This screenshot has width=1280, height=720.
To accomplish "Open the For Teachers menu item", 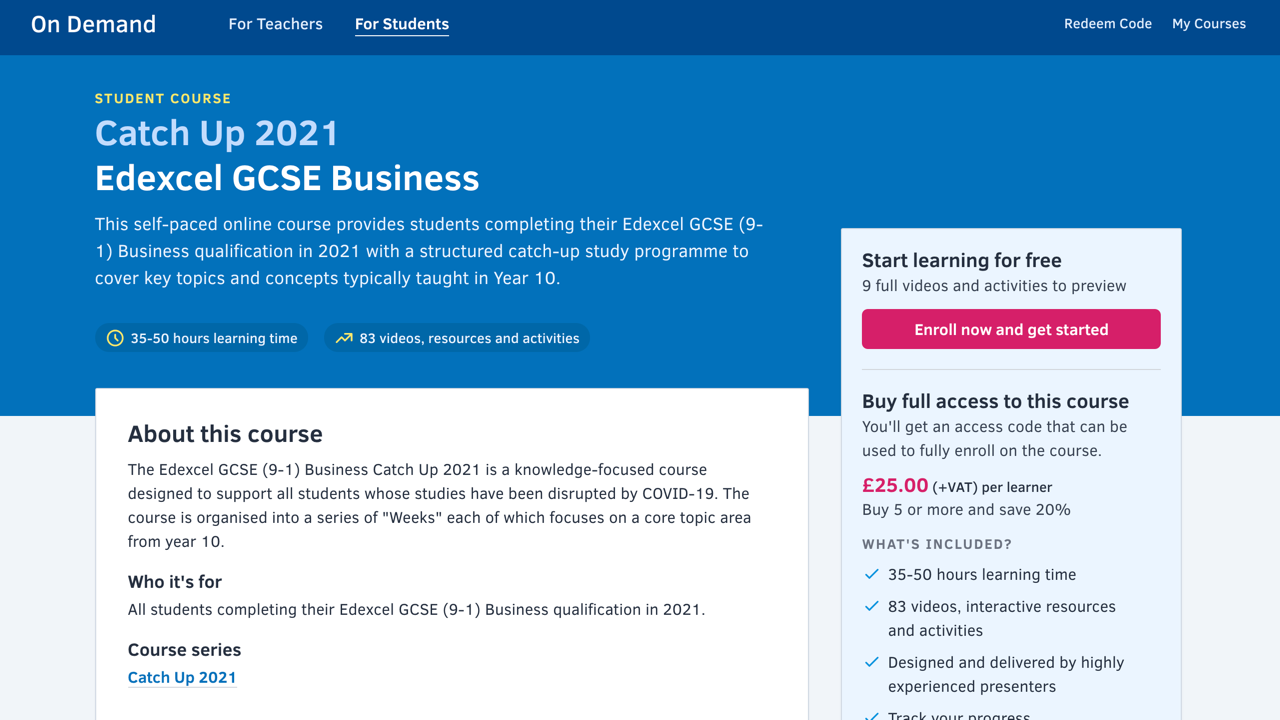I will [x=276, y=24].
